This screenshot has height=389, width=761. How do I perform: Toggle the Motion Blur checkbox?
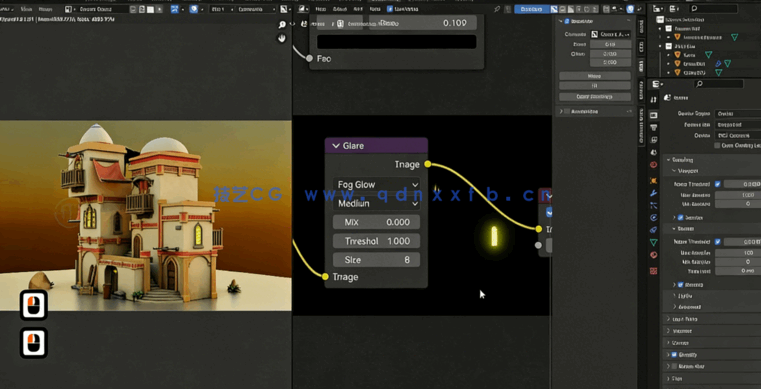[x=674, y=366]
